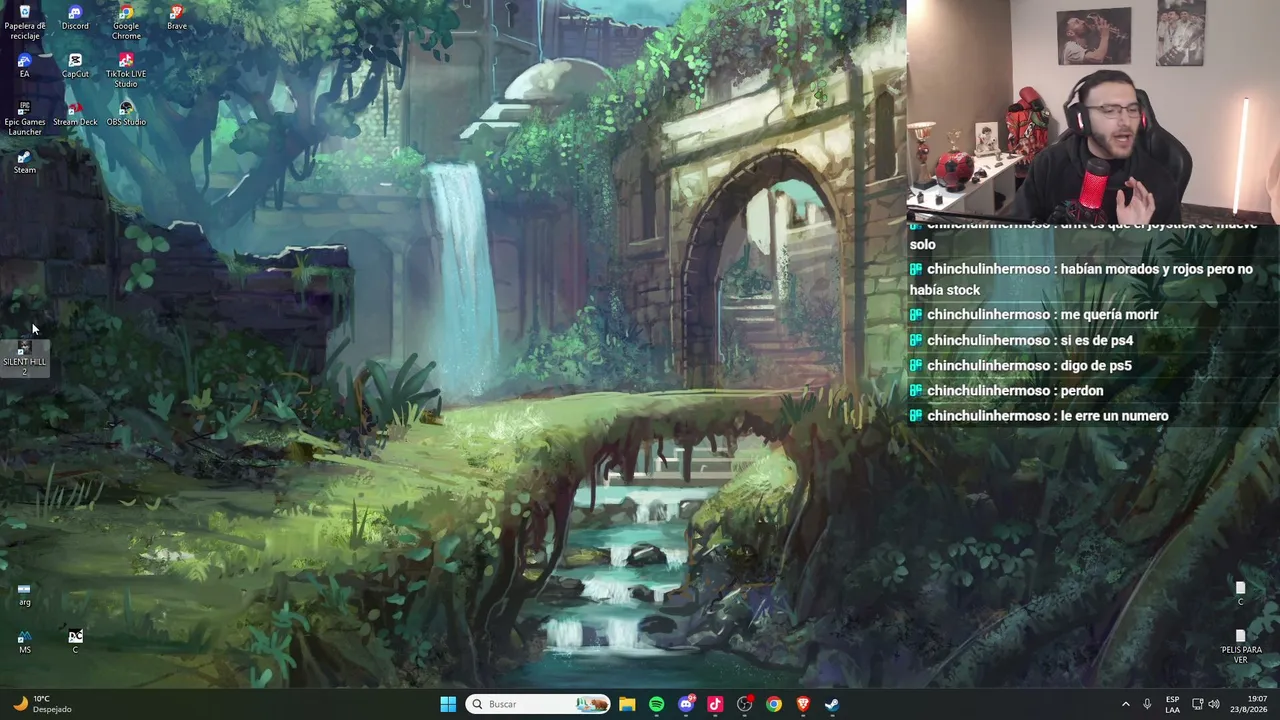Open Spotify from the taskbar

[x=656, y=704]
